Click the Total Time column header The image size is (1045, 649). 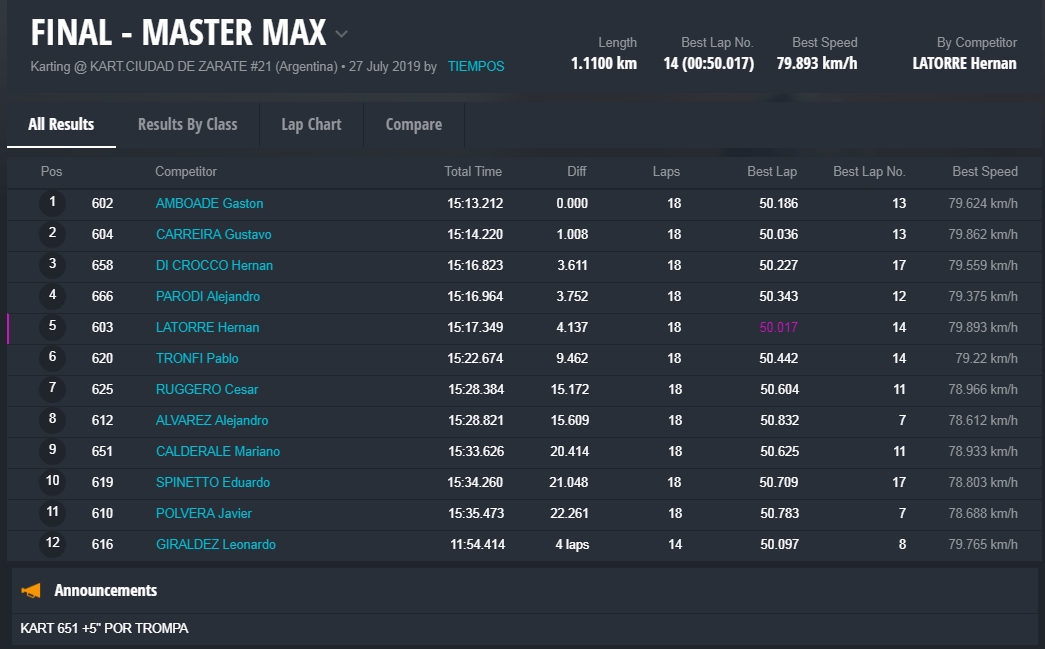point(473,171)
